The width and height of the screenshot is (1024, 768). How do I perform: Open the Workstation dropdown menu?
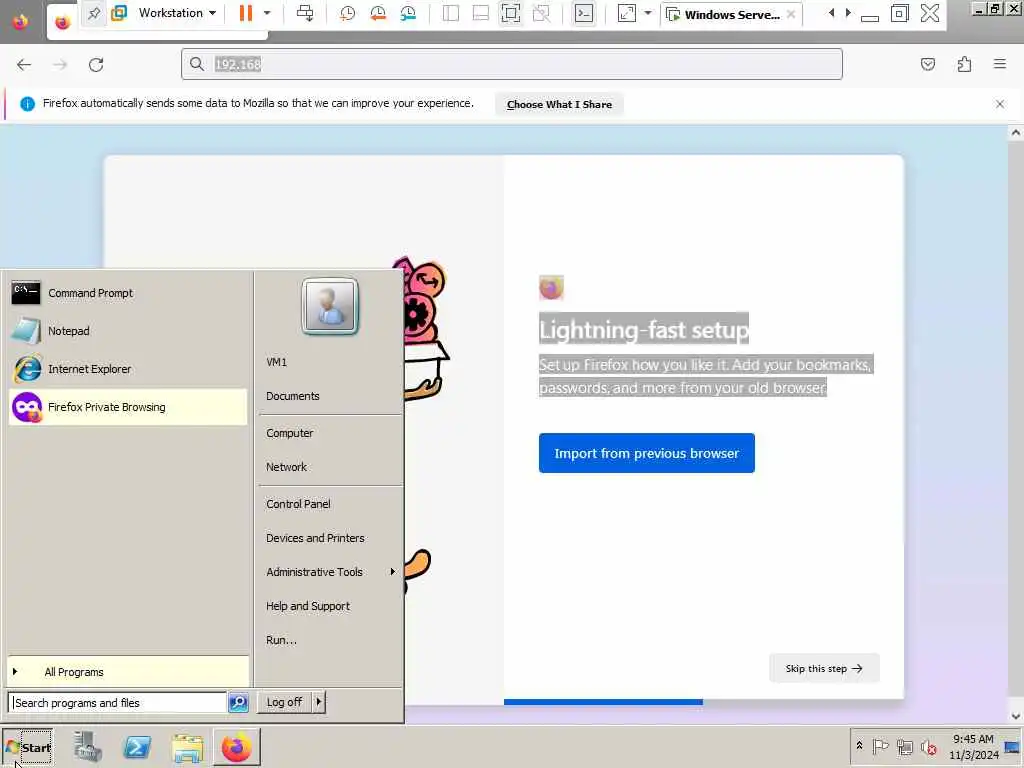tap(178, 13)
